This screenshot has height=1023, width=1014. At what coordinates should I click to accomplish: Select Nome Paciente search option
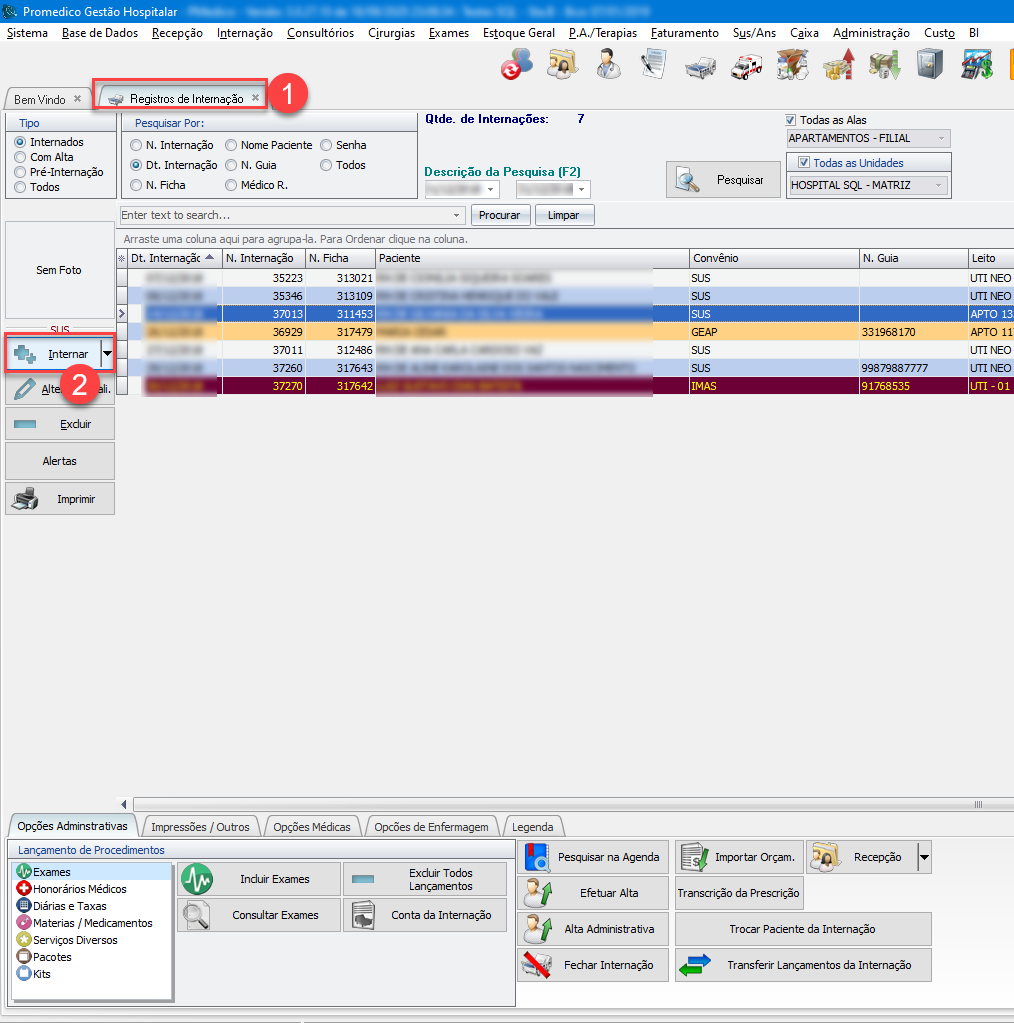pyautogui.click(x=232, y=146)
